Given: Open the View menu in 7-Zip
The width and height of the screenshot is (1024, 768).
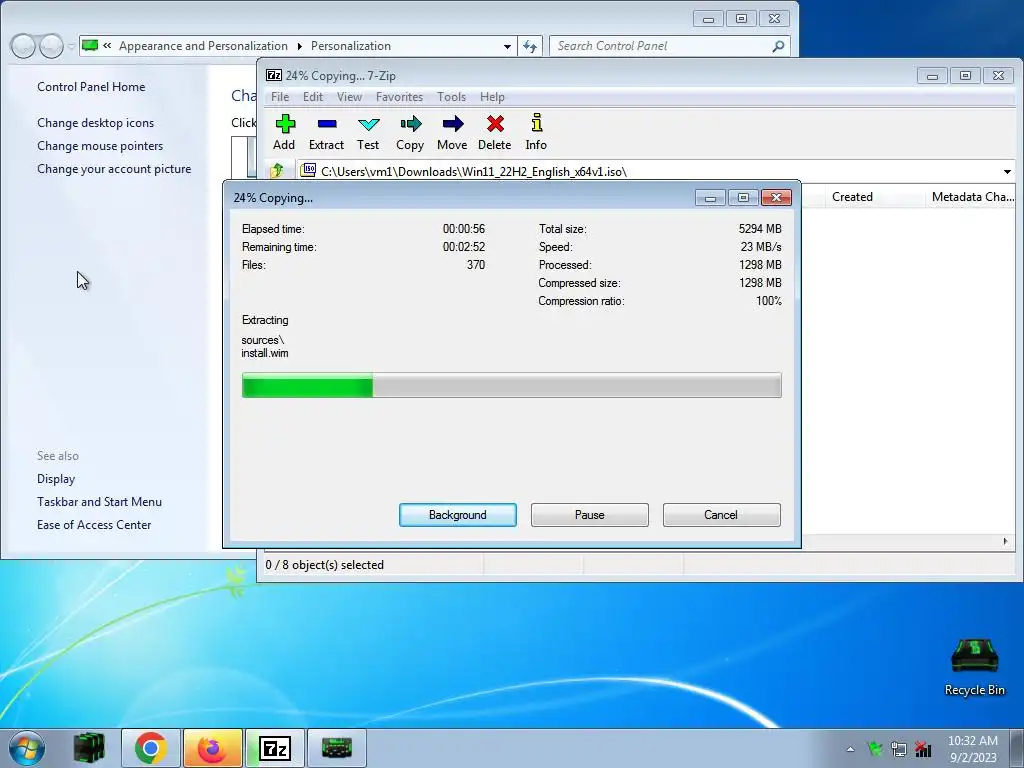Looking at the screenshot, I should [x=349, y=97].
